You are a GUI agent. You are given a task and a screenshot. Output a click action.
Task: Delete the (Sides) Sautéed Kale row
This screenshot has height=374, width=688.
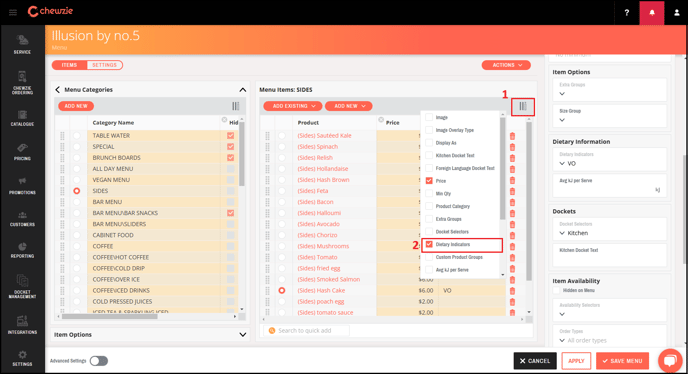tap(512, 136)
